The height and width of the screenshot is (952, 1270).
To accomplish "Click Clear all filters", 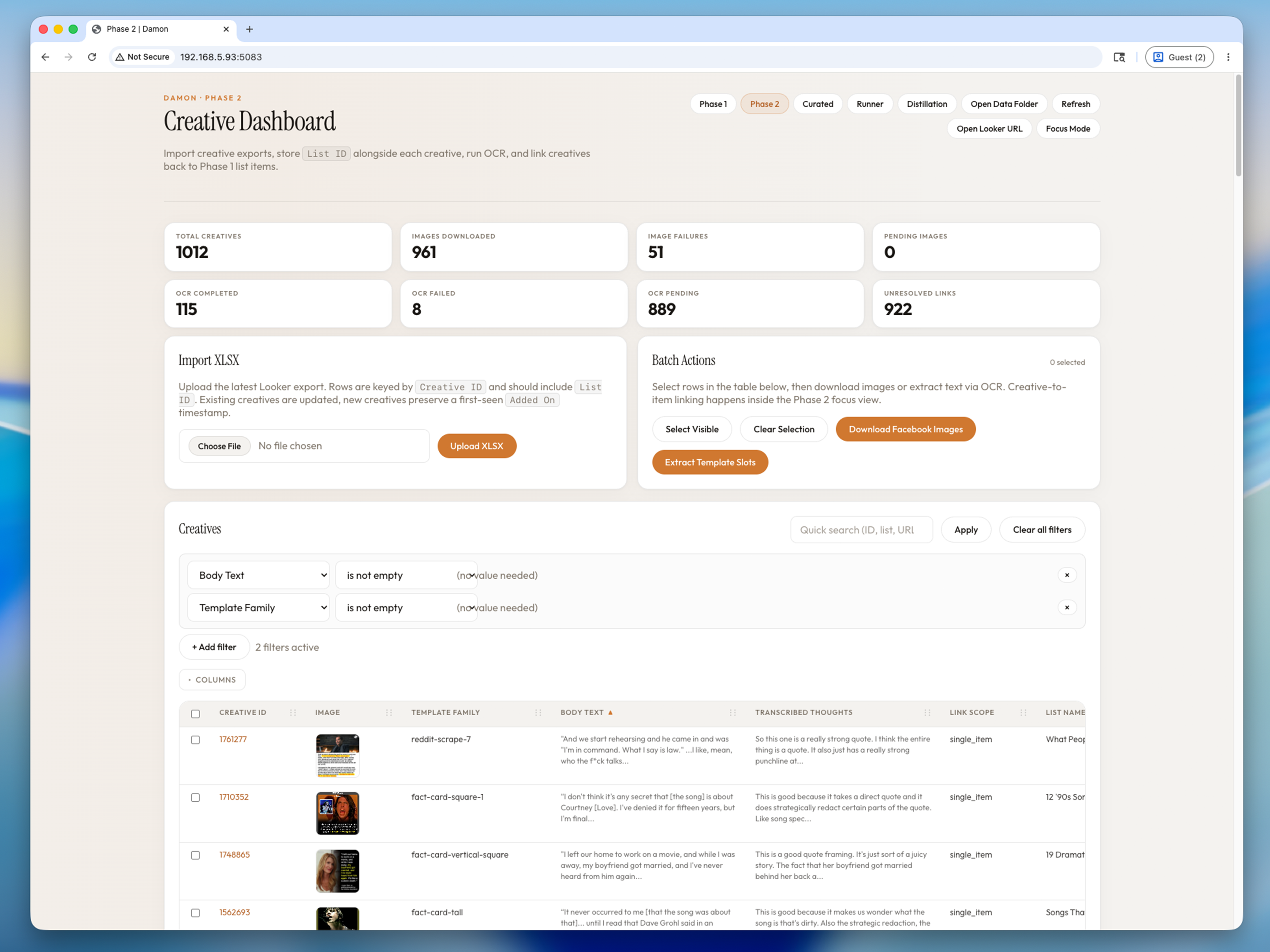I will (x=1042, y=530).
